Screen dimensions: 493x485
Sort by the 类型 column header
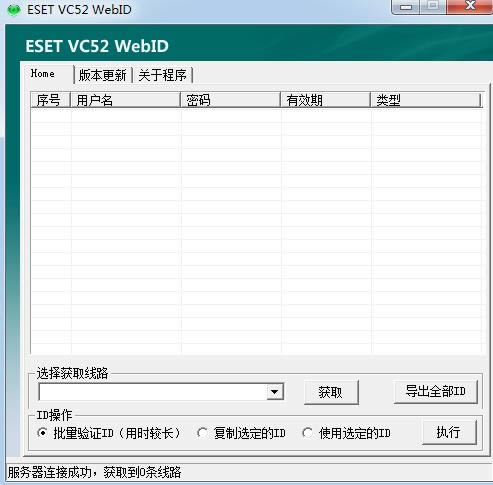tap(426, 100)
